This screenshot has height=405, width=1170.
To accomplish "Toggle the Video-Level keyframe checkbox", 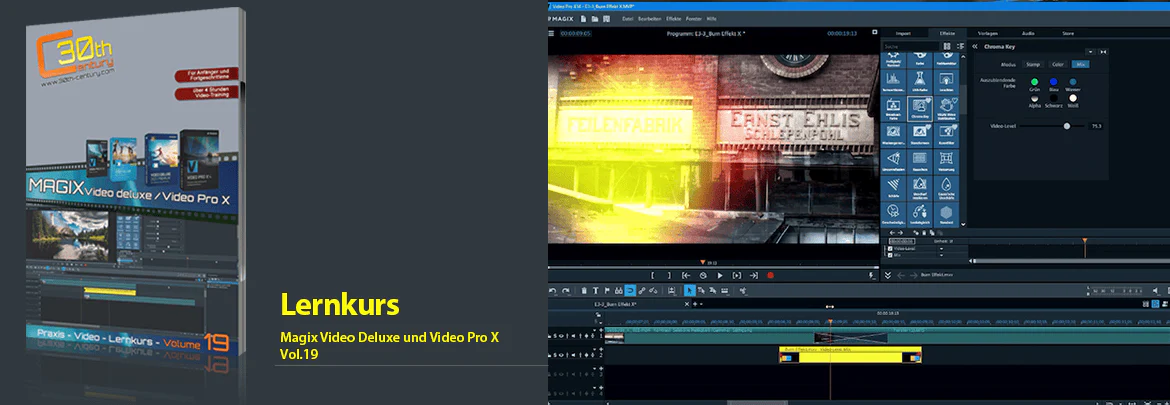I will [890, 248].
